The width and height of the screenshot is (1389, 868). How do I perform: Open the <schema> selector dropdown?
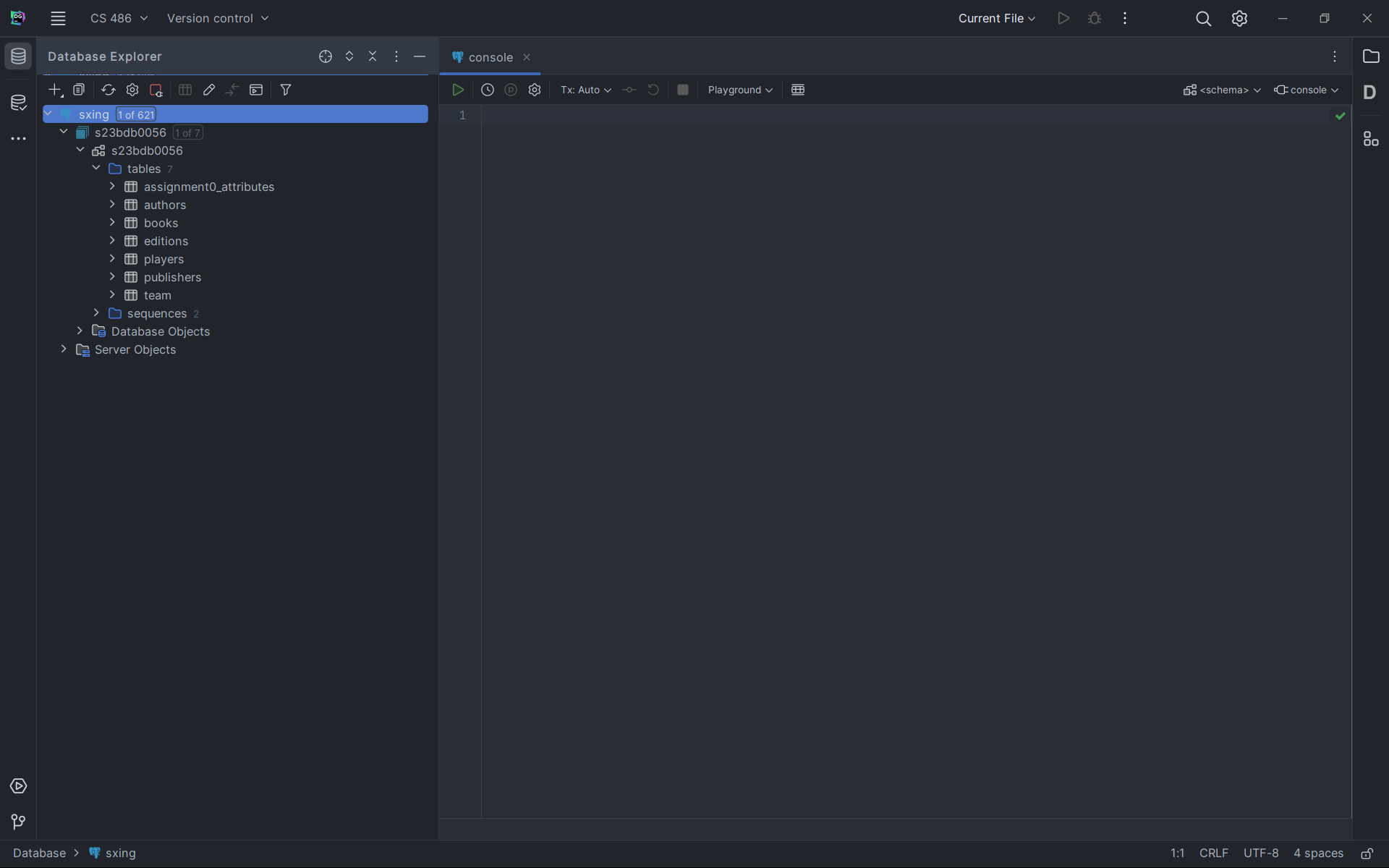click(1222, 90)
